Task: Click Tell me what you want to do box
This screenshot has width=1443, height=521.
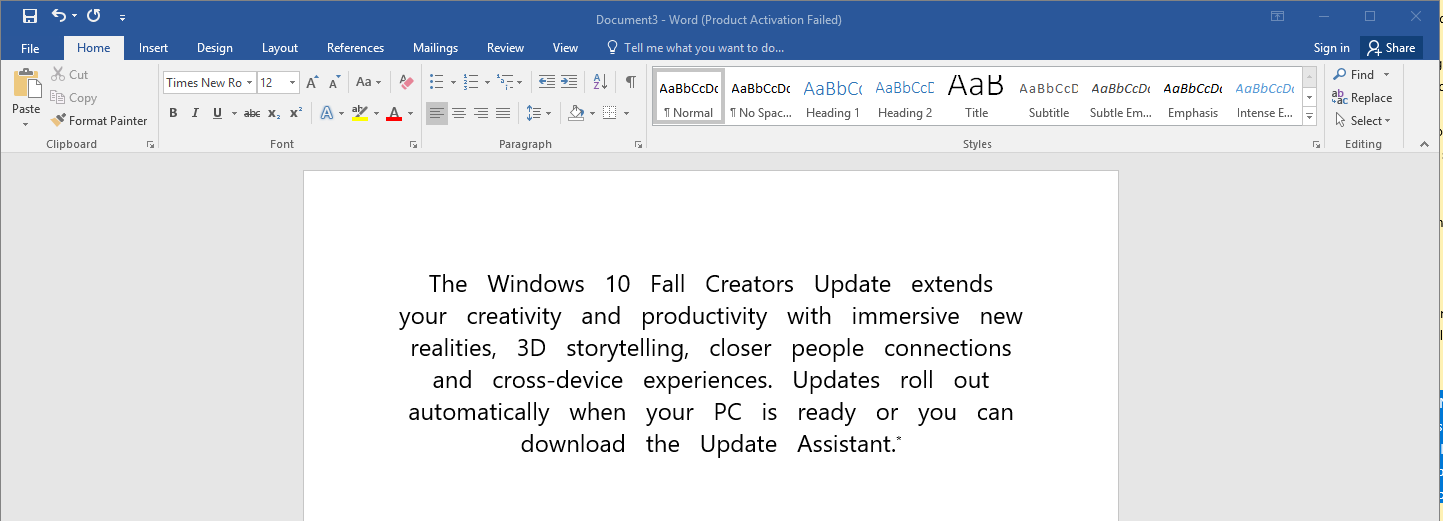Action: (x=695, y=48)
